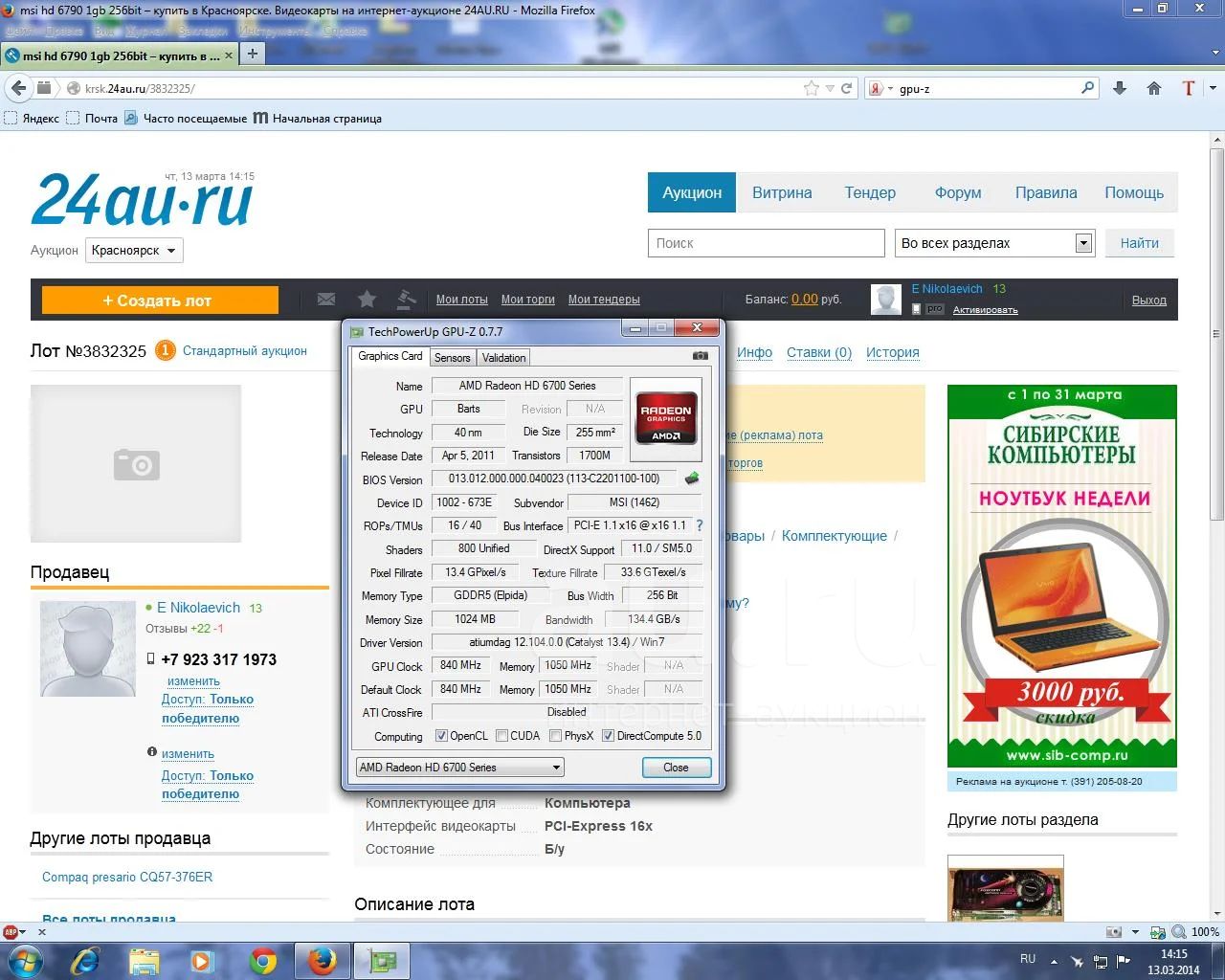Open the Мои тендеры link
The image size is (1225, 980).
[604, 300]
